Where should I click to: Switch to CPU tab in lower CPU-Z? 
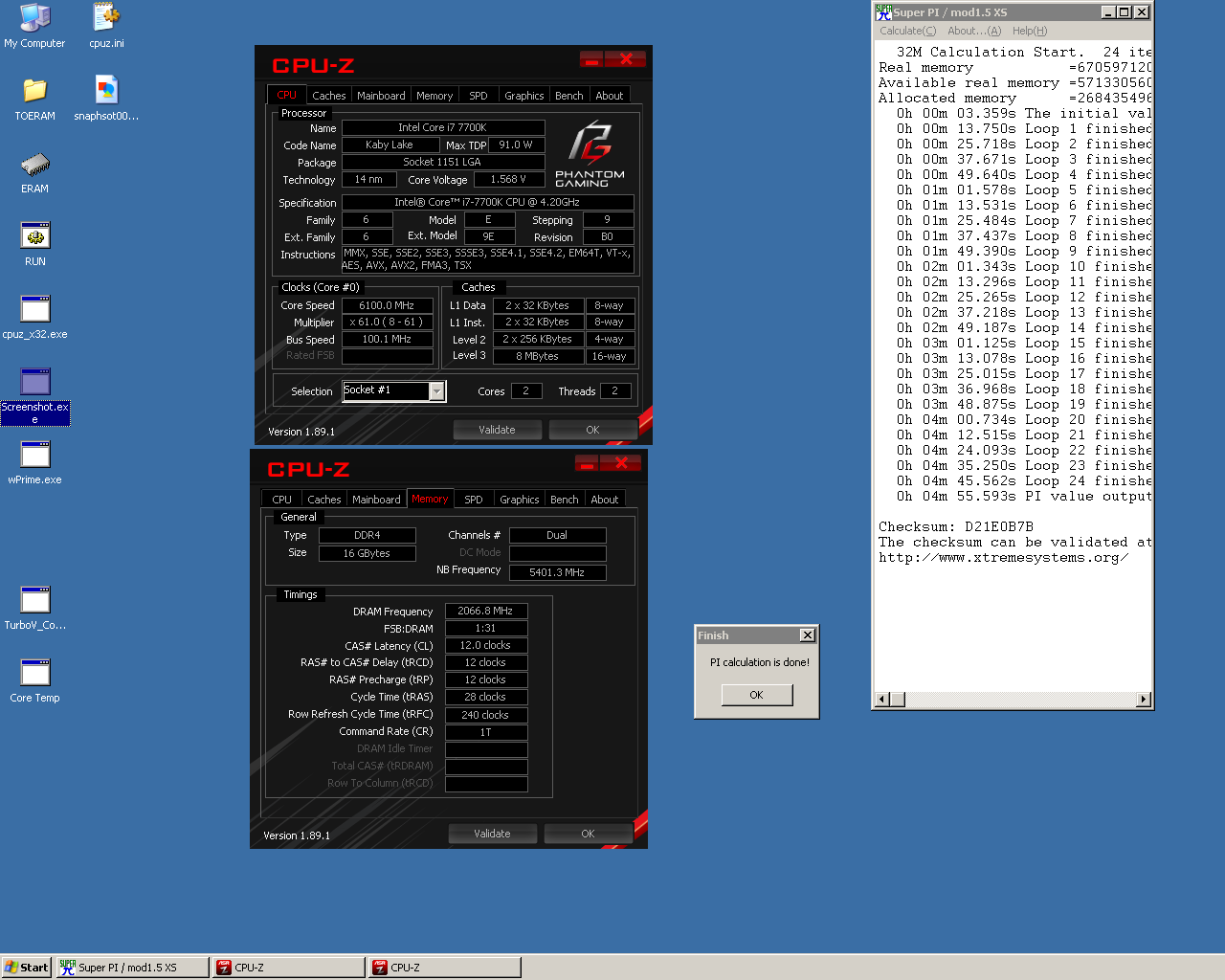tap(282, 500)
